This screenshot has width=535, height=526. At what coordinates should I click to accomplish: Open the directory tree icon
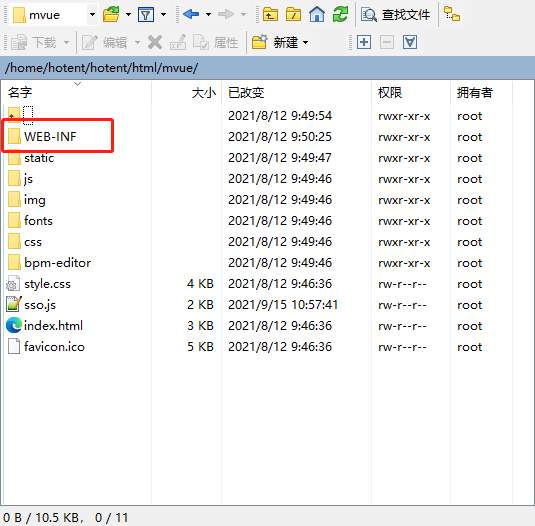tap(452, 14)
